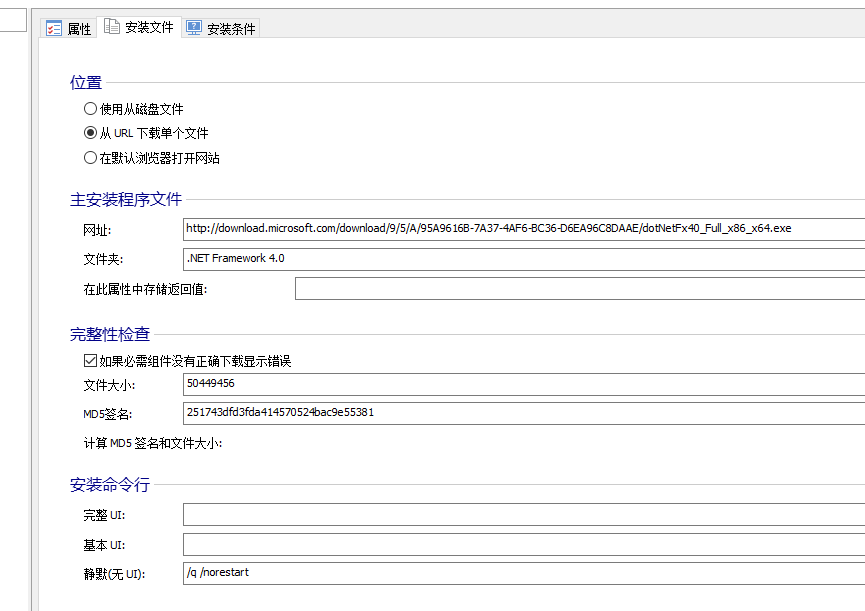Click the 网址 label
This screenshot has width=865, height=611.
coord(97,230)
